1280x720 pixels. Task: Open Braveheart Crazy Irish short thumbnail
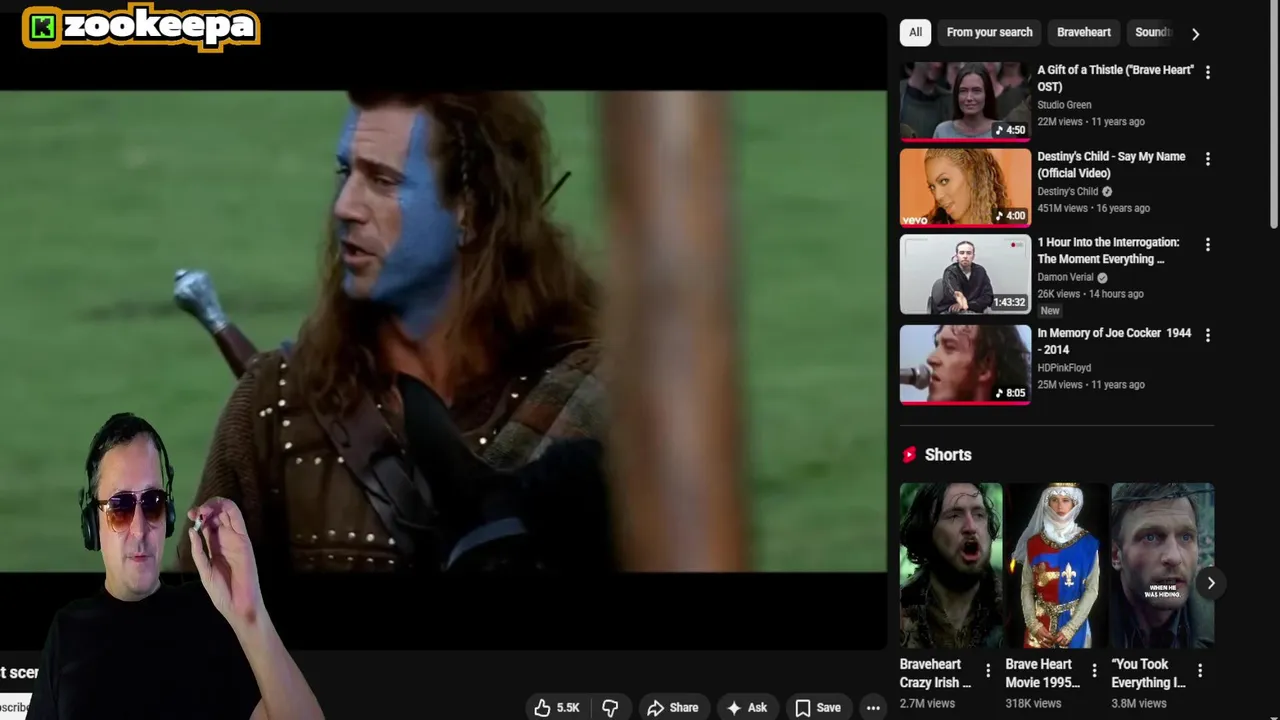tap(950, 565)
